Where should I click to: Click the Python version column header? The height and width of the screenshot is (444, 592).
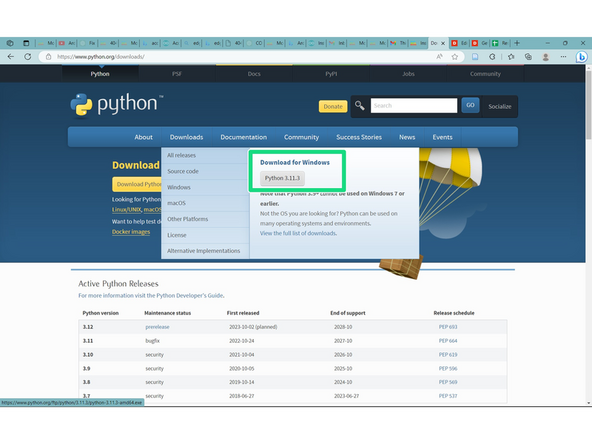[x=100, y=313]
